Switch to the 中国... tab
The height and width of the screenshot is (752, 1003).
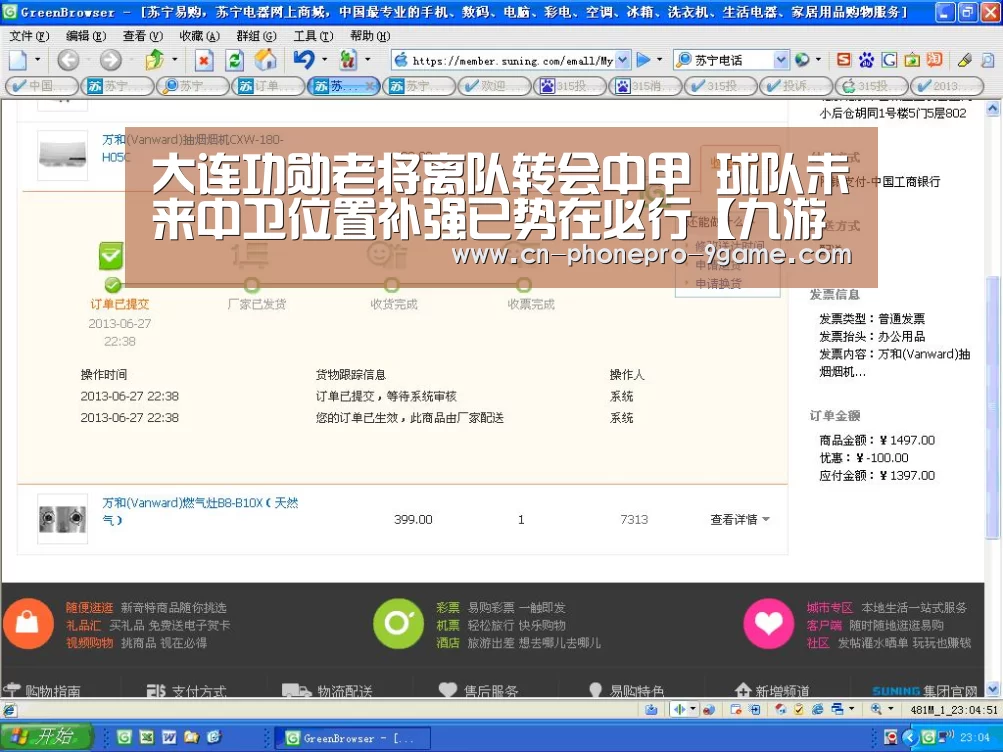click(x=42, y=86)
